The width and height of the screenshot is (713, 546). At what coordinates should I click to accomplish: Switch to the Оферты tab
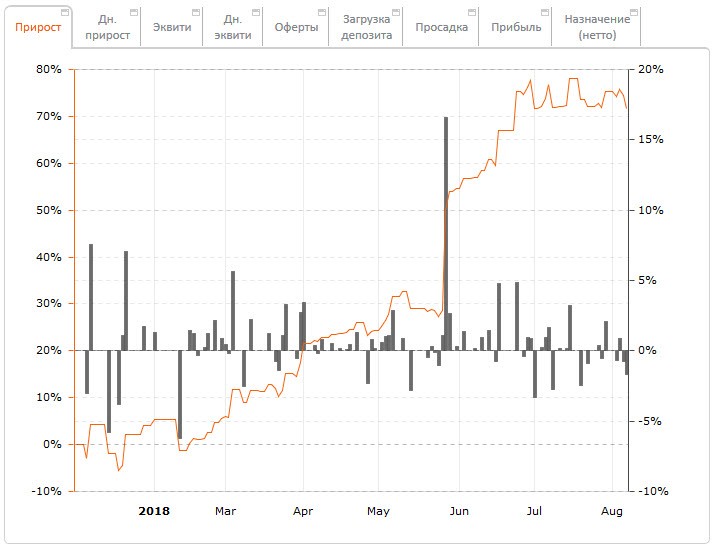[296, 27]
